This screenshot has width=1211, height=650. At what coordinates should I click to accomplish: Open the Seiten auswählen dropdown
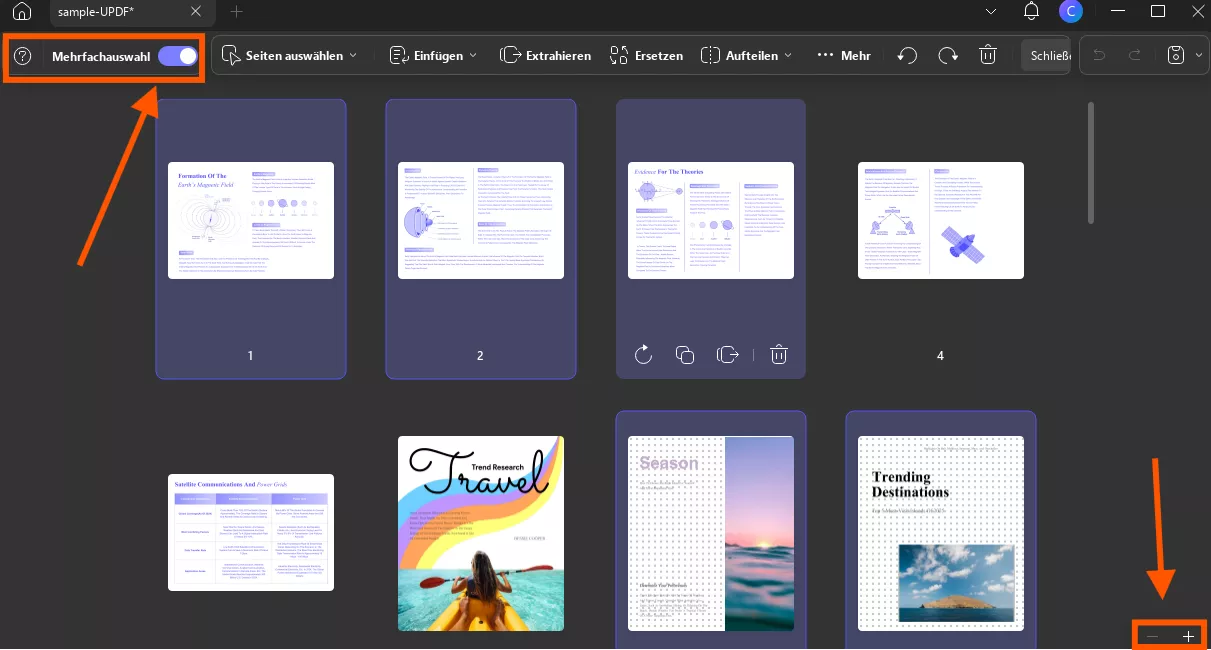click(289, 56)
